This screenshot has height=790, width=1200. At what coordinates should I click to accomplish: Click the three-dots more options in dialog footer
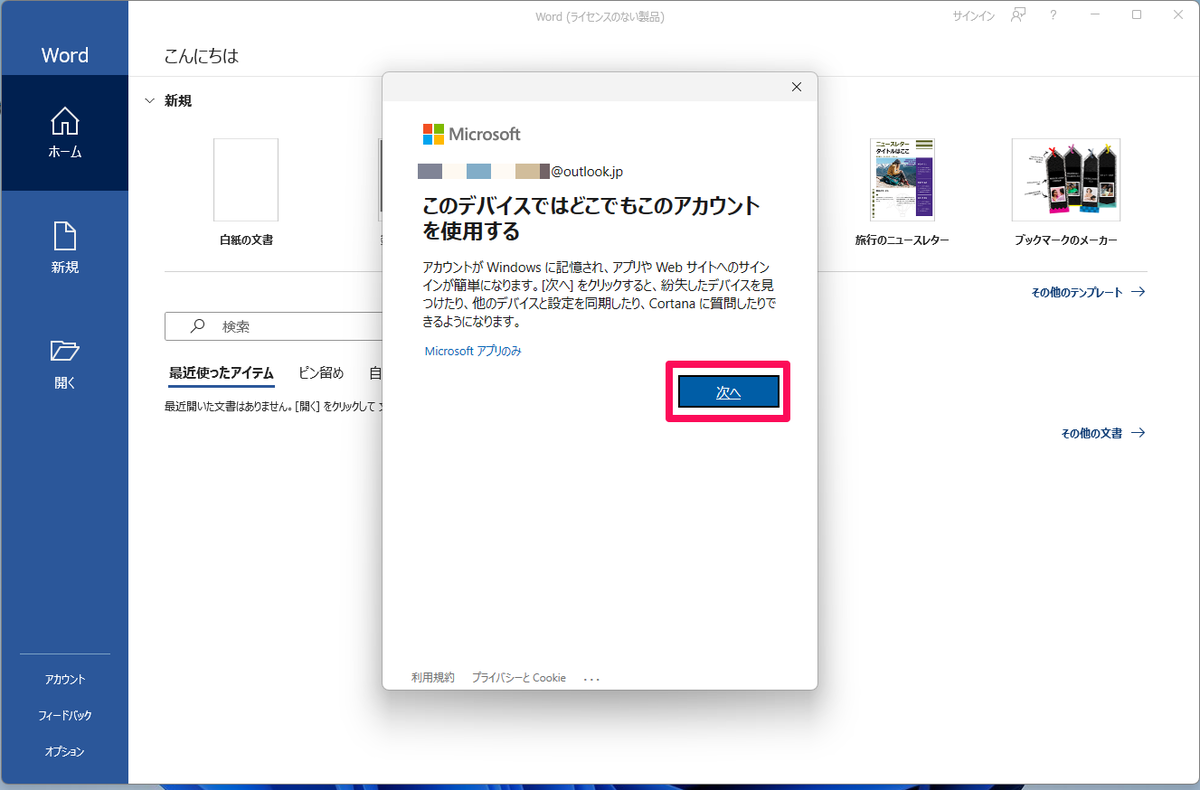coord(592,679)
